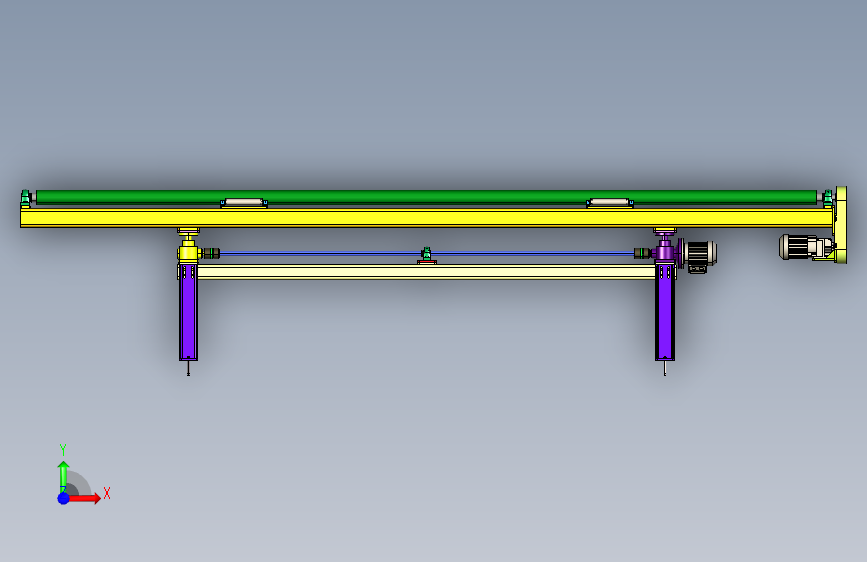The image size is (867, 562).
Task: Select the right white bracket under roller
Action: tap(610, 203)
